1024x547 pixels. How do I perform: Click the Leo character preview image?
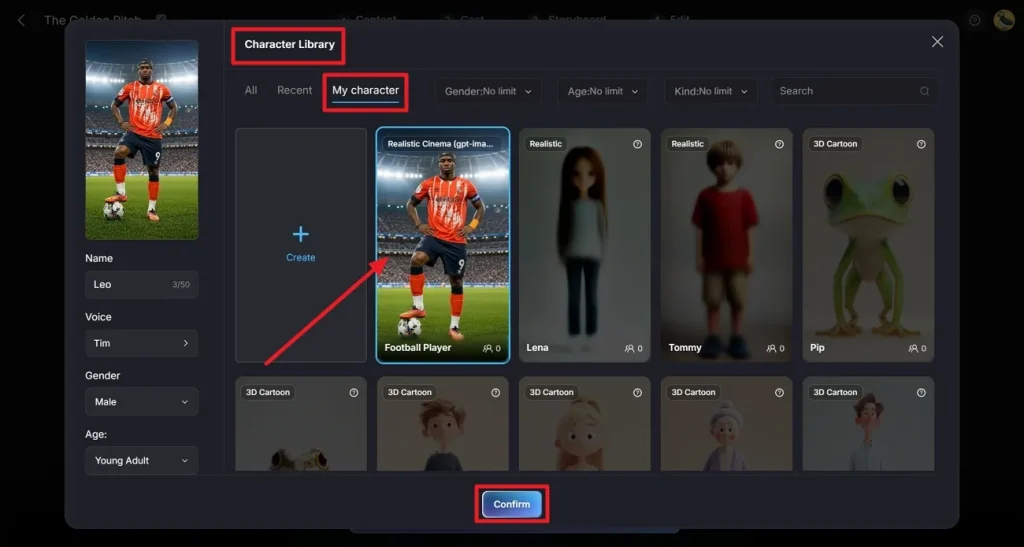(x=142, y=140)
